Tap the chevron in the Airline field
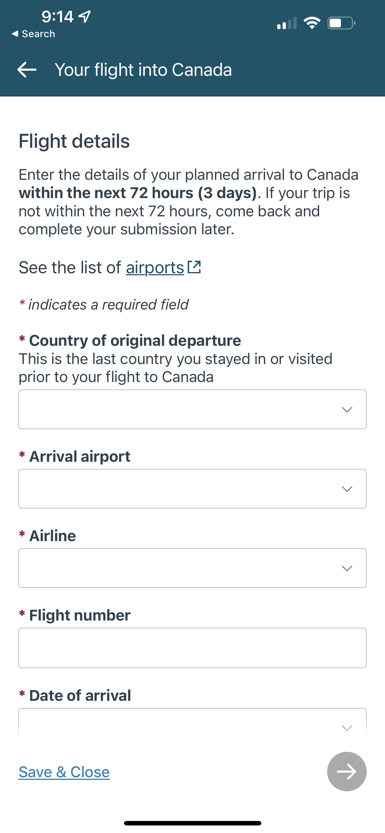Screen dimensions: 385x833 [x=347, y=568]
